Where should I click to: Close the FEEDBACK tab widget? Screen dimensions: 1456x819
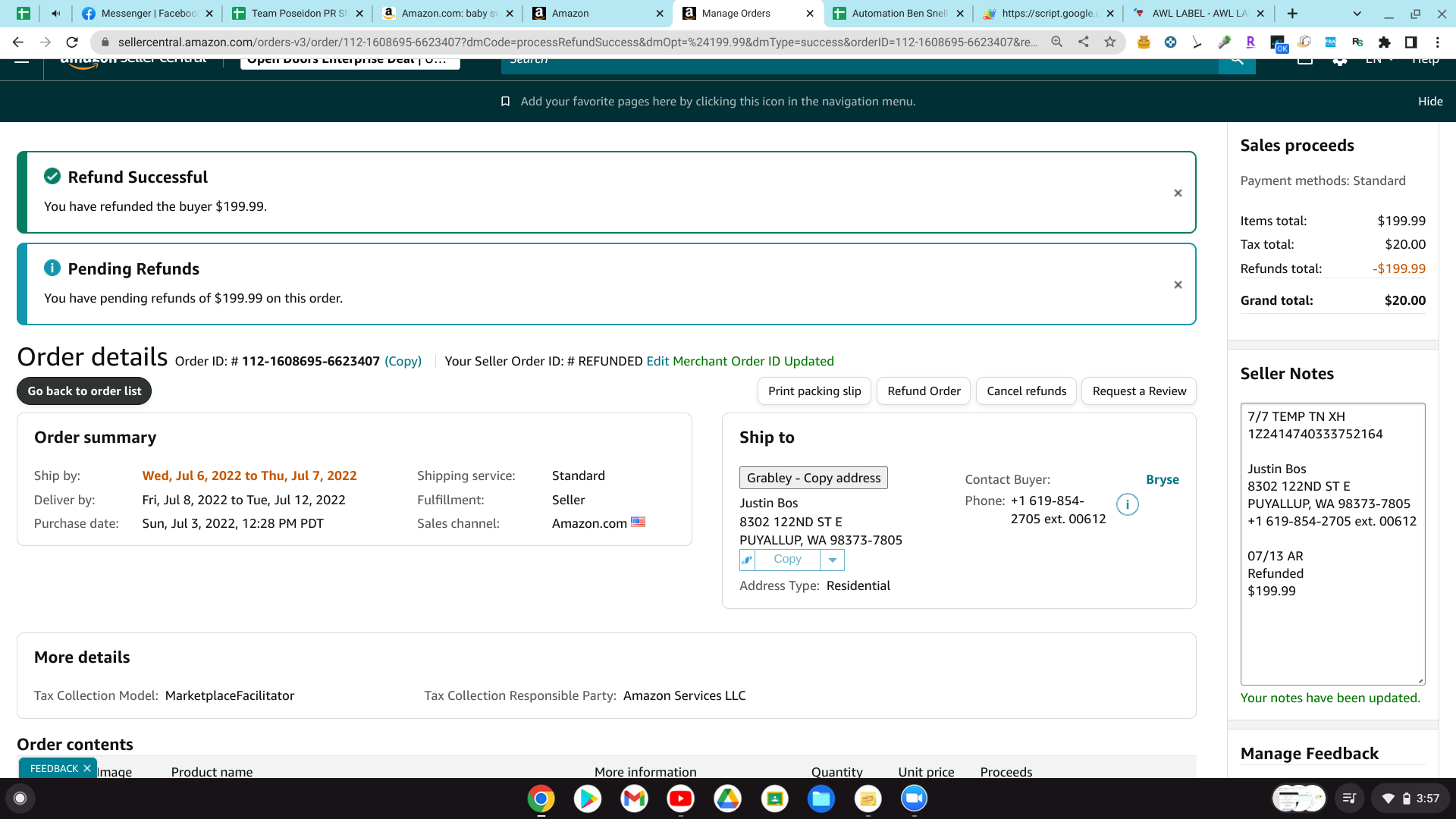click(87, 768)
